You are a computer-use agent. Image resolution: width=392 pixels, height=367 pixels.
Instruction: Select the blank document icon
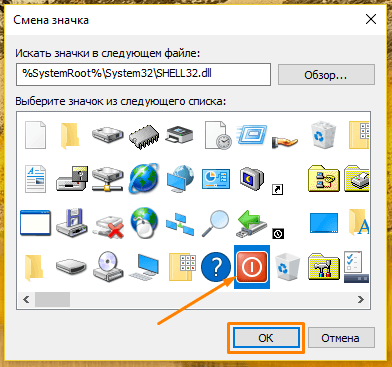(35, 135)
